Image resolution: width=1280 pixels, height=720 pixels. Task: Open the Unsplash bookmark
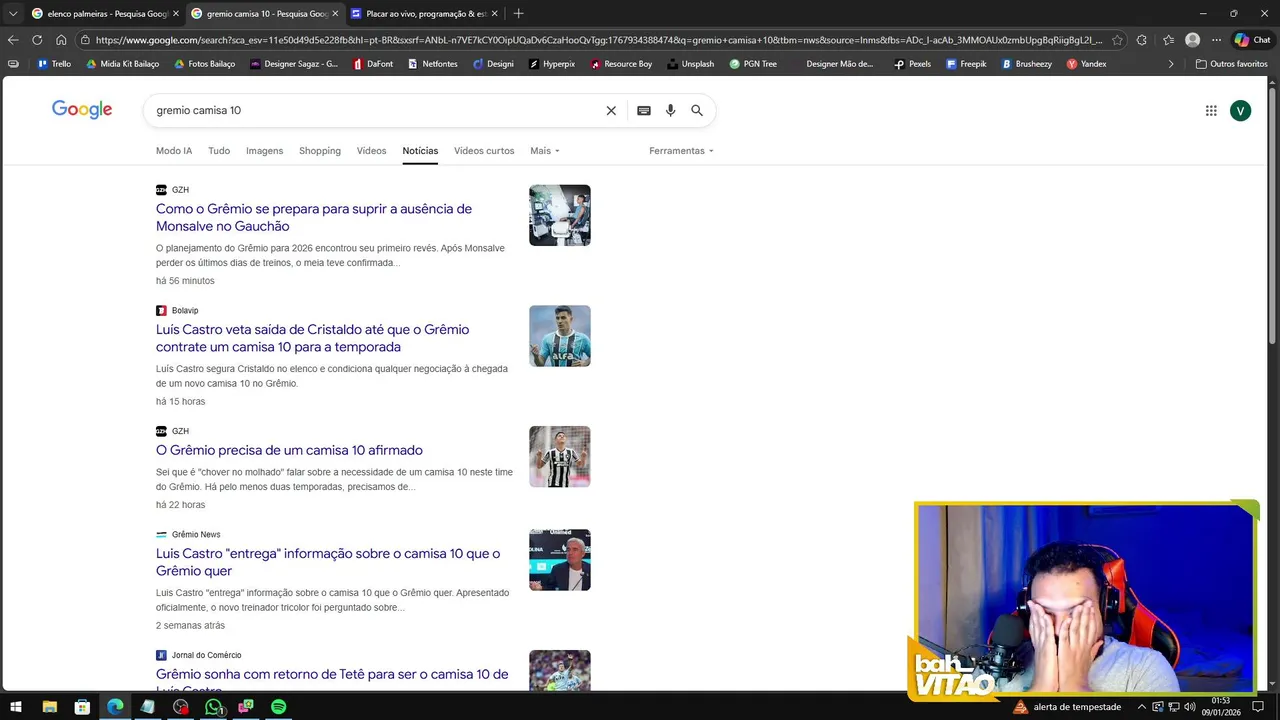click(690, 64)
